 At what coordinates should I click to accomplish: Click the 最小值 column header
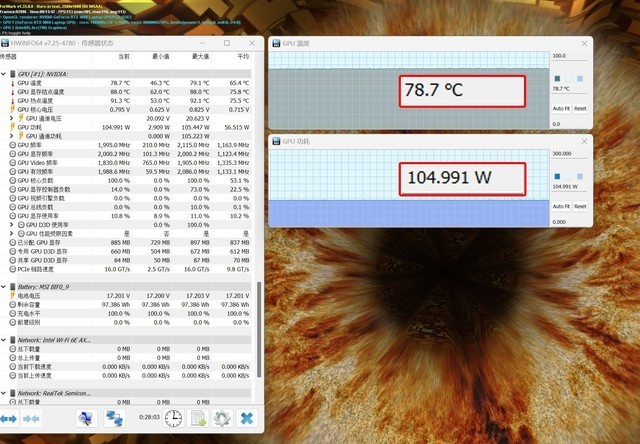point(161,57)
